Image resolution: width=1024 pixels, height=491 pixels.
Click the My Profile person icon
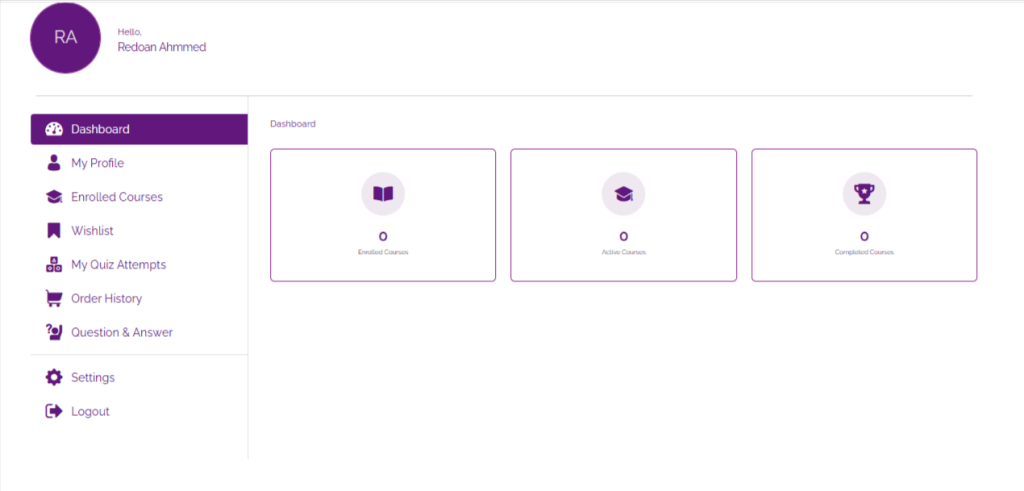coord(54,163)
